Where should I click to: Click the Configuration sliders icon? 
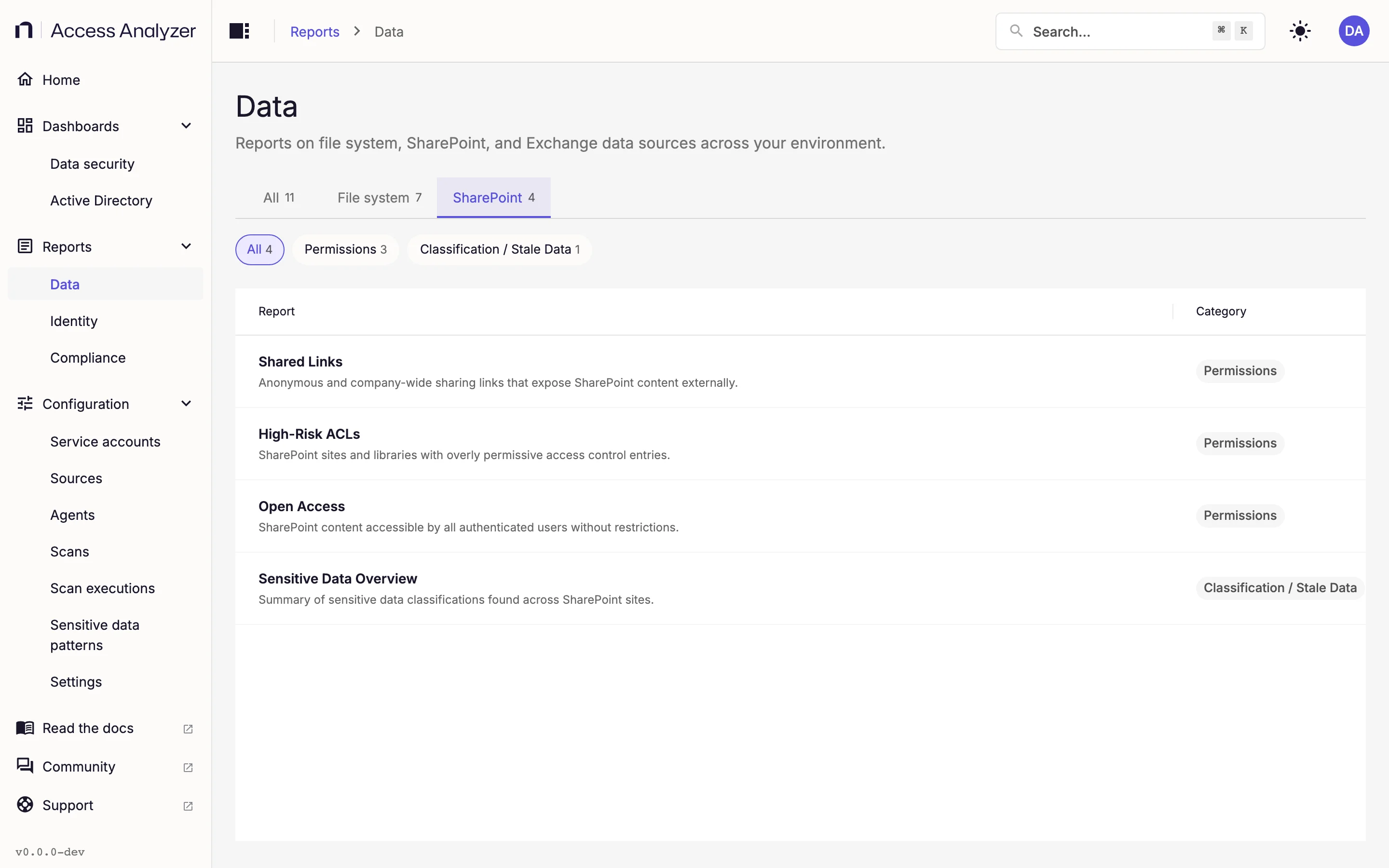click(x=25, y=404)
